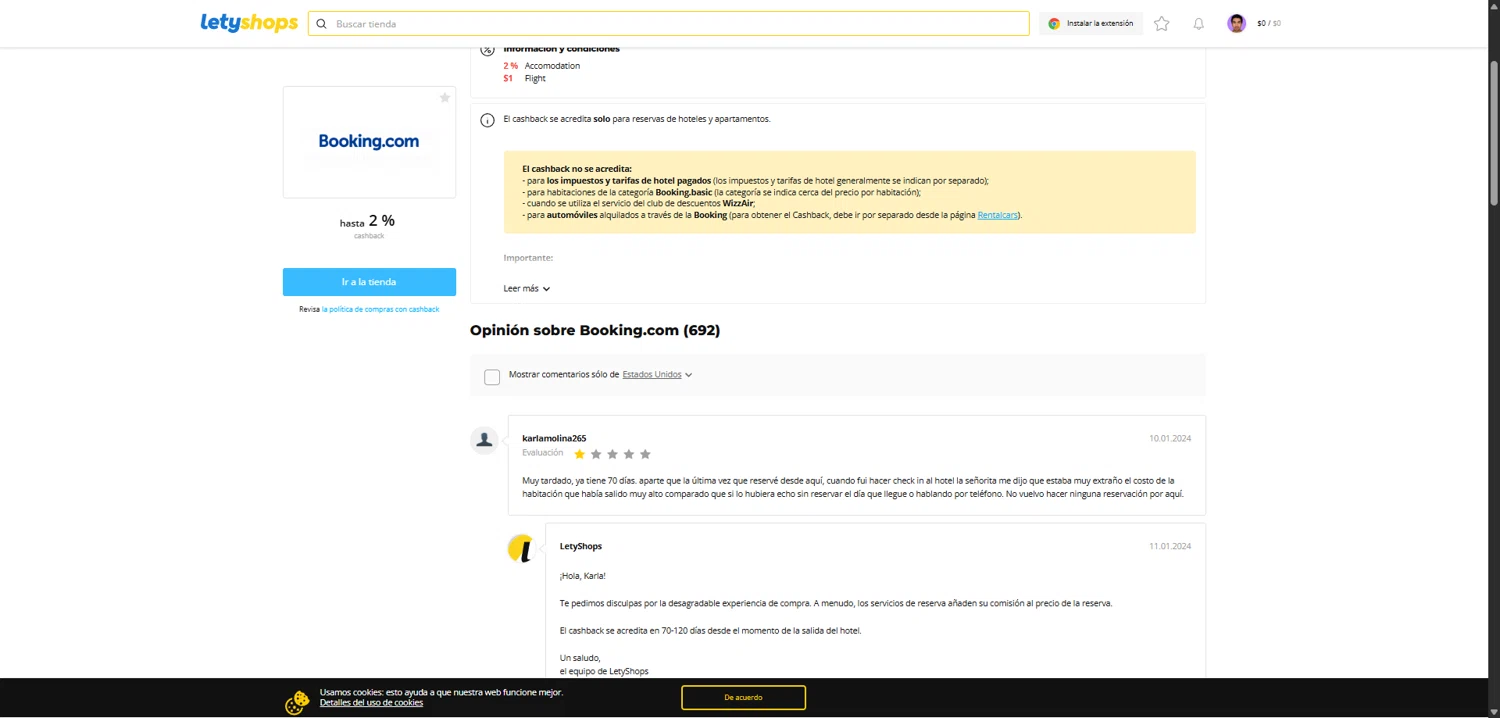
Task: Expand Leer más section
Action: coord(527,288)
